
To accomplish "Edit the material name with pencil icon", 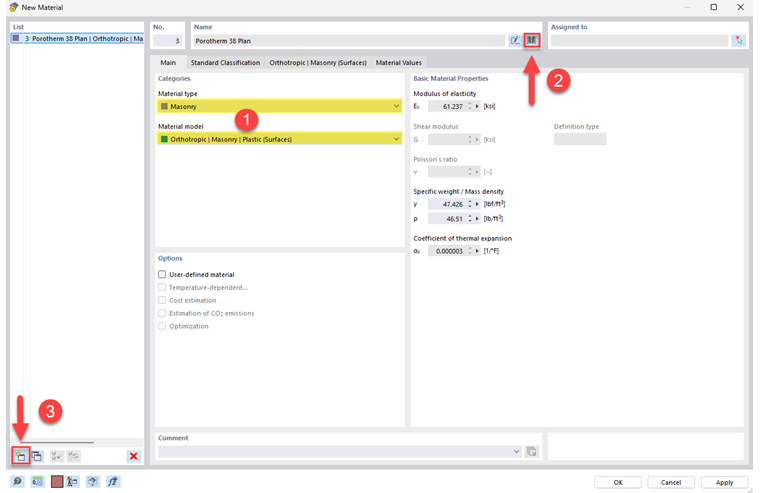I will click(x=515, y=40).
